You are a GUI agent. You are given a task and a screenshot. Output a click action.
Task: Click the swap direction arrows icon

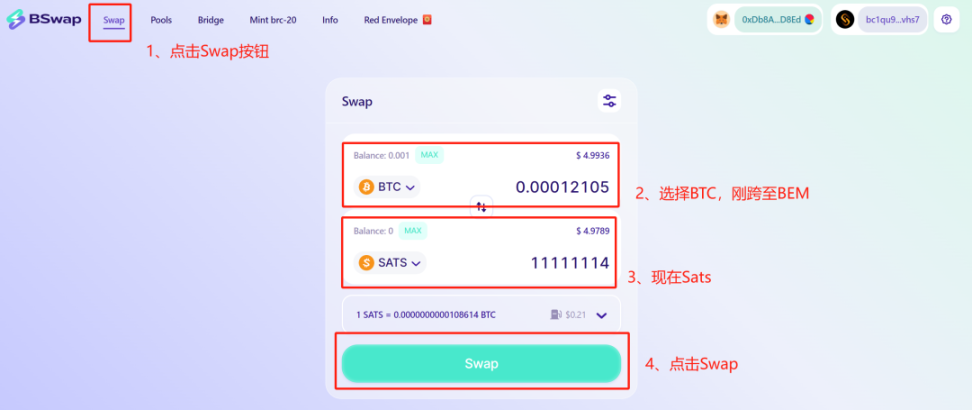click(x=482, y=207)
